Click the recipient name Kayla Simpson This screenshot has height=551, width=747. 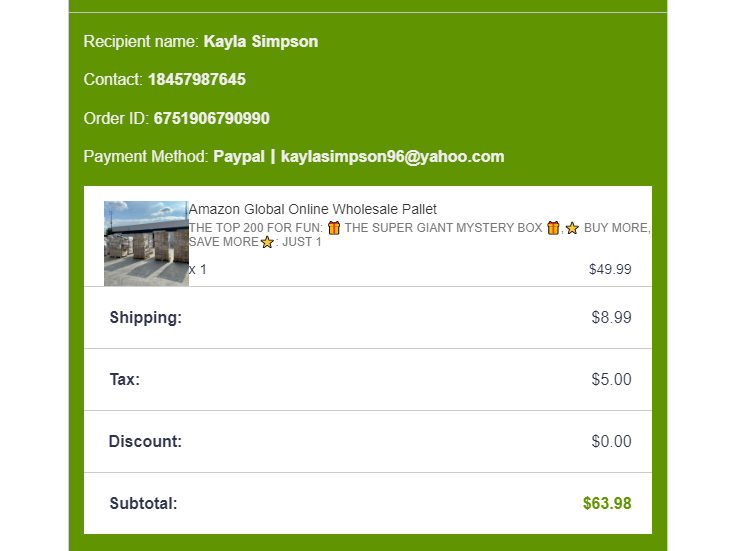(260, 42)
